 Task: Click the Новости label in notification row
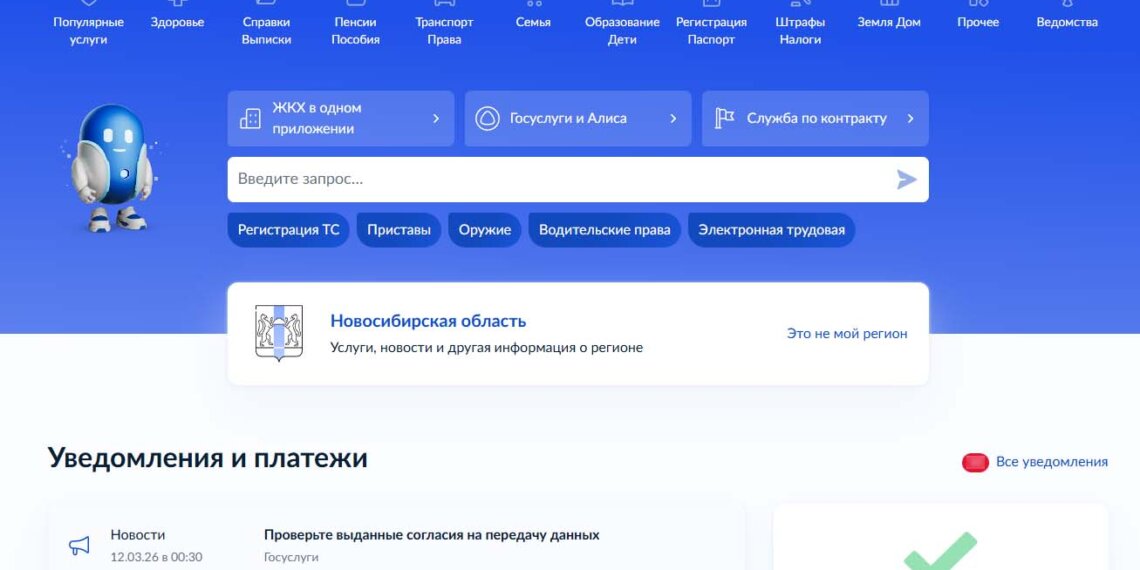pos(137,535)
